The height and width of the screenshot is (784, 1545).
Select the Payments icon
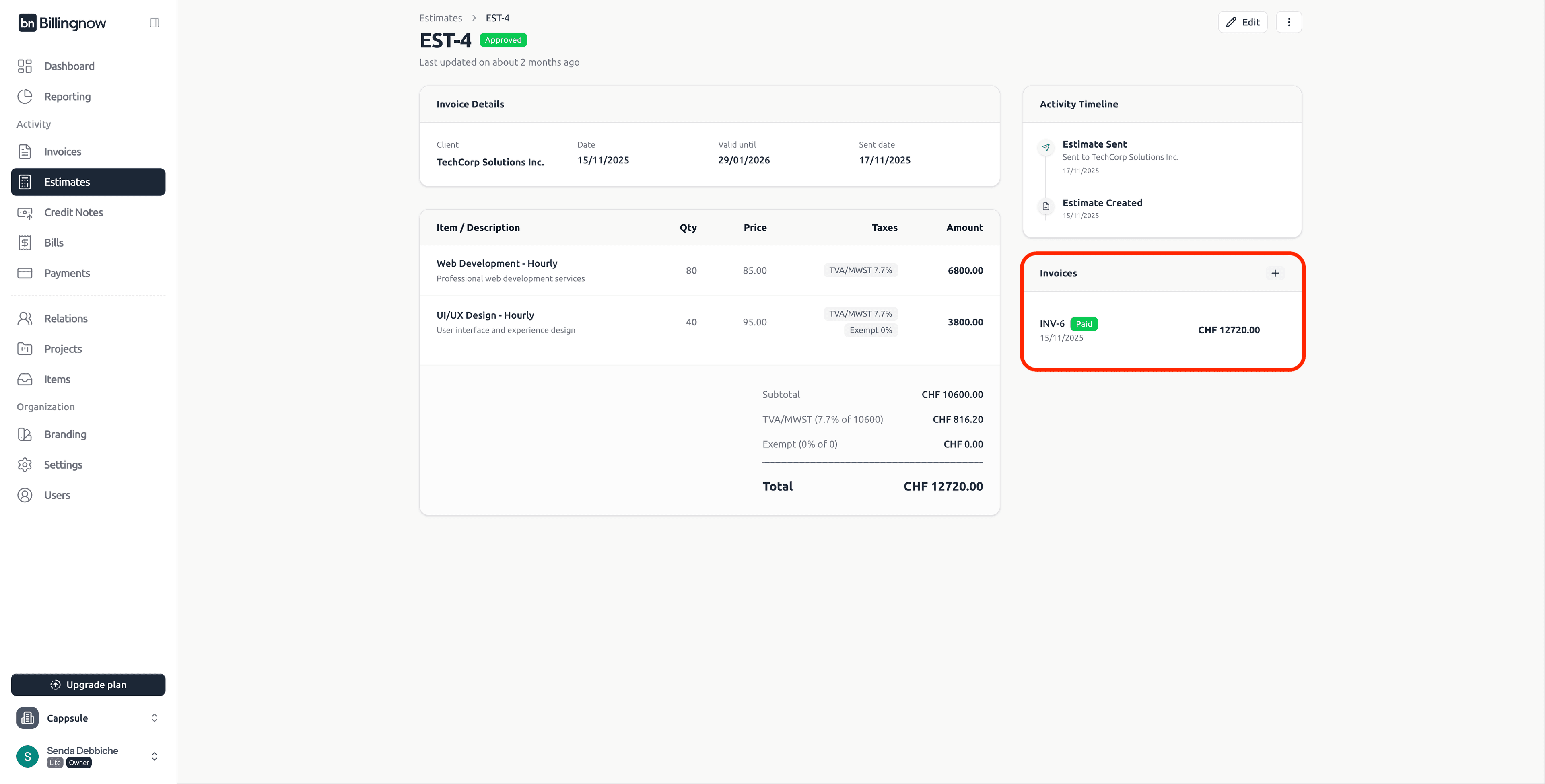[25, 273]
